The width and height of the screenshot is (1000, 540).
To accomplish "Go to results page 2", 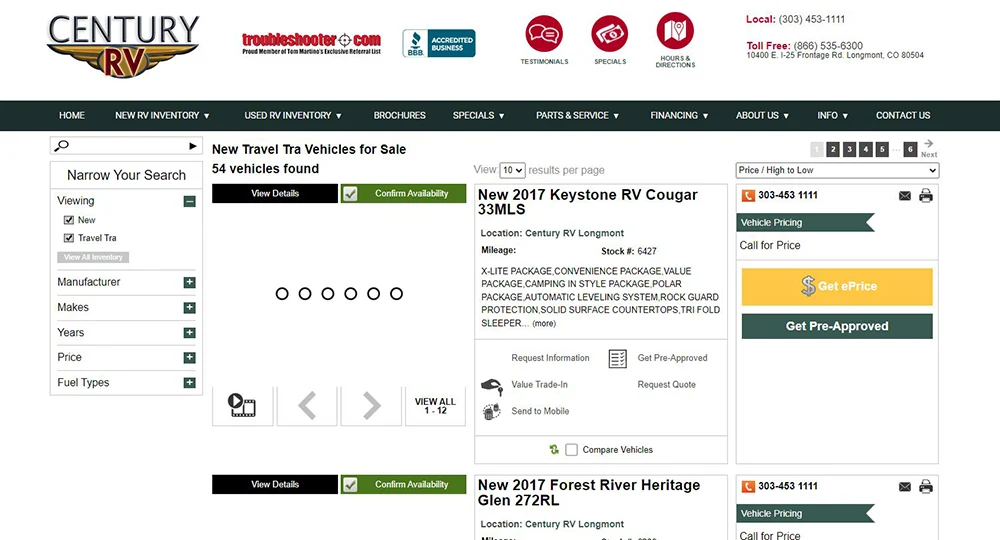I will click(x=832, y=149).
